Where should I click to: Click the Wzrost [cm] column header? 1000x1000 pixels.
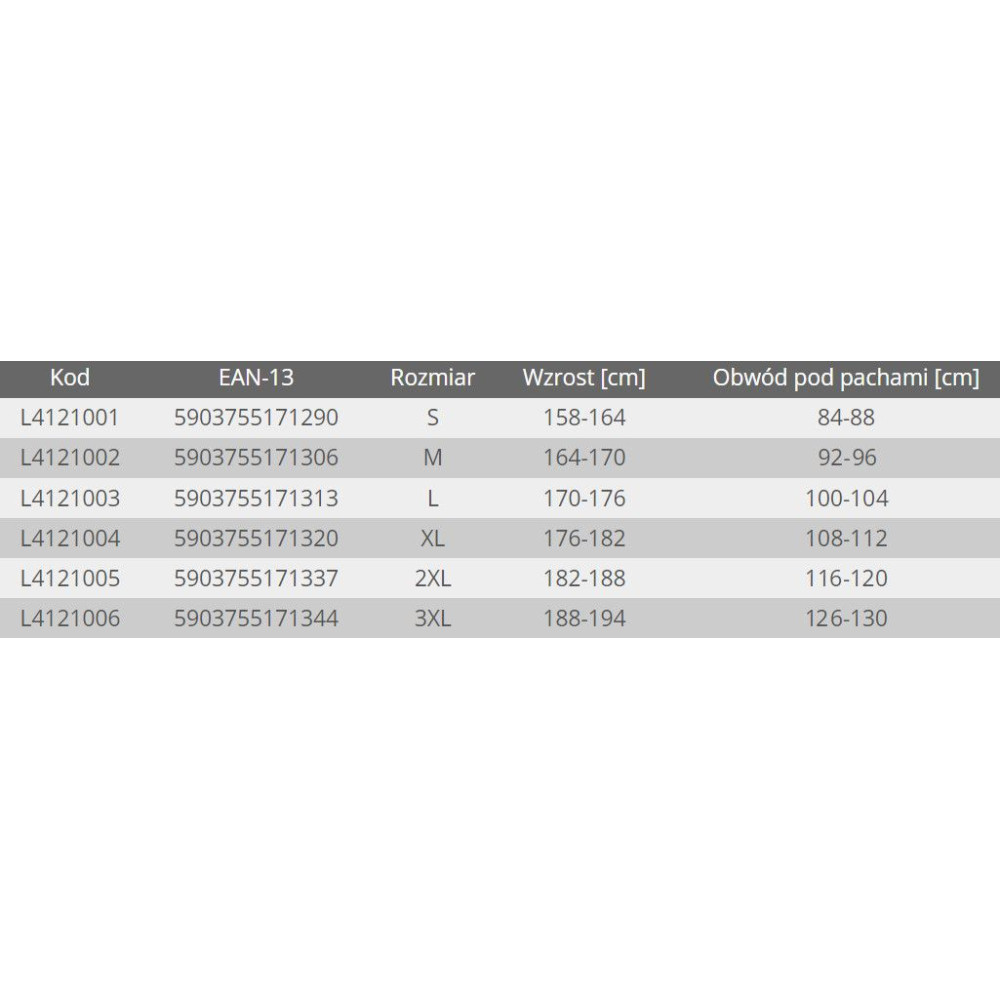(584, 378)
